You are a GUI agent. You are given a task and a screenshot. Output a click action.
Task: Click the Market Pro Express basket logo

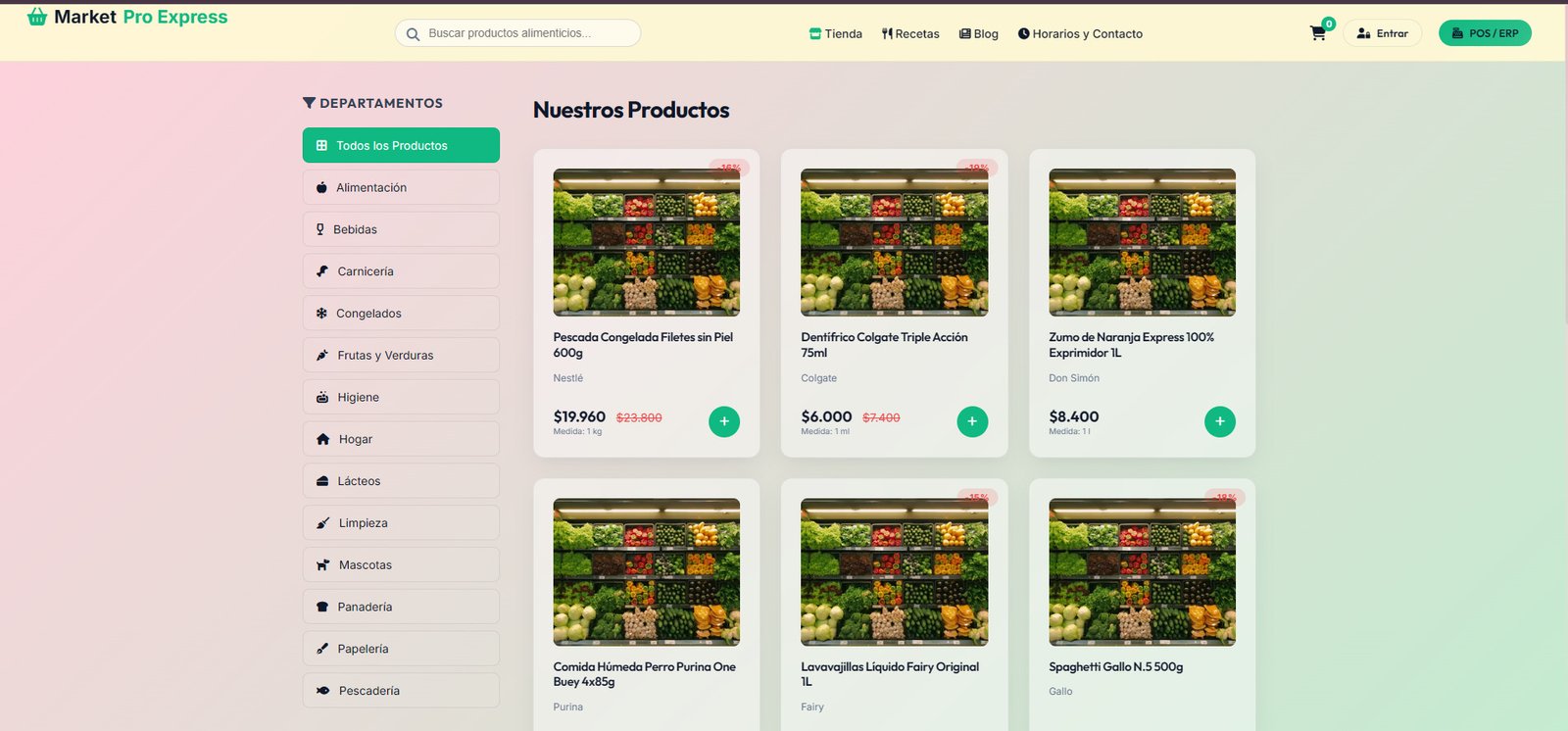pos(37,17)
